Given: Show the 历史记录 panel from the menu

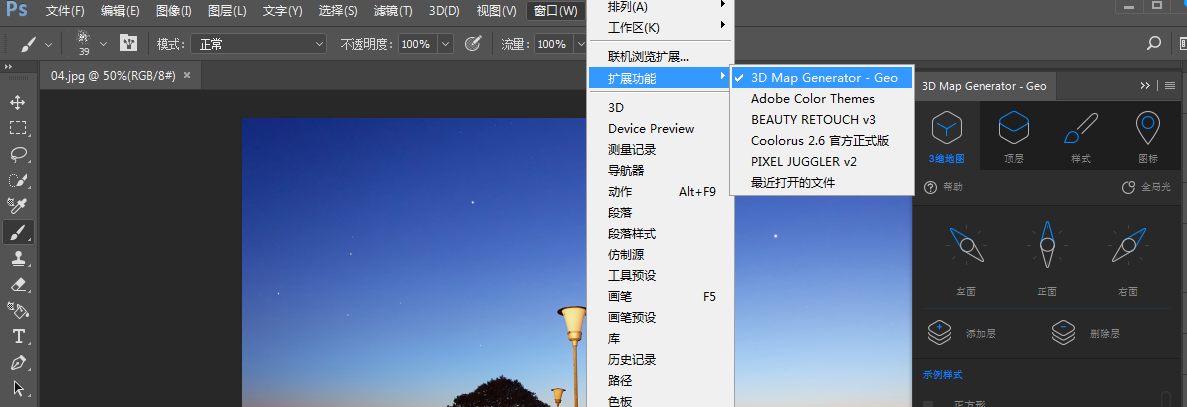Looking at the screenshot, I should click(659, 359).
